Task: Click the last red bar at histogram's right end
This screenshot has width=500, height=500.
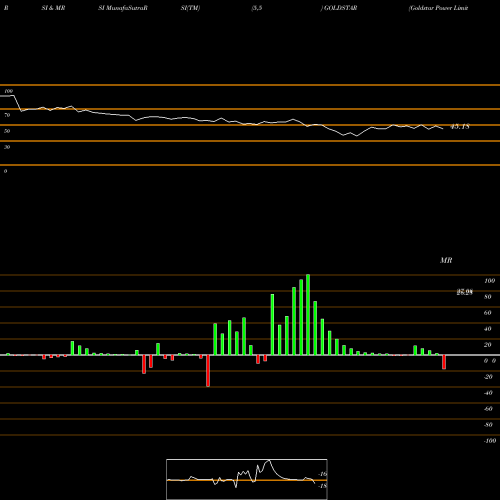Action: point(444,362)
